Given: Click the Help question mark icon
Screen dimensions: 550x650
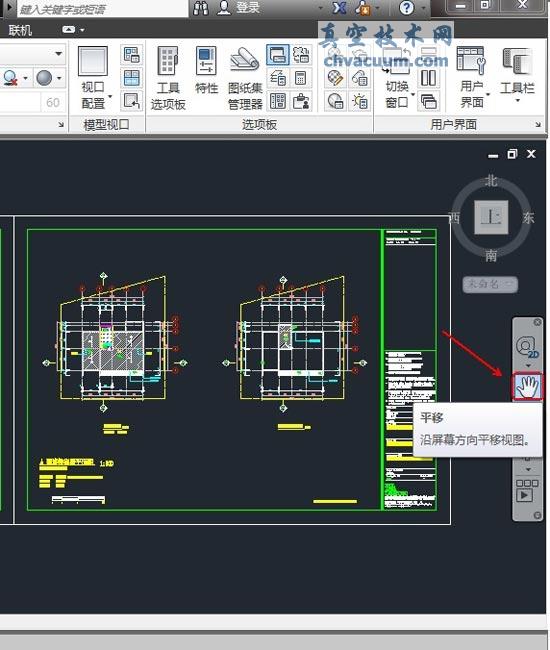Looking at the screenshot, I should pos(407,8).
